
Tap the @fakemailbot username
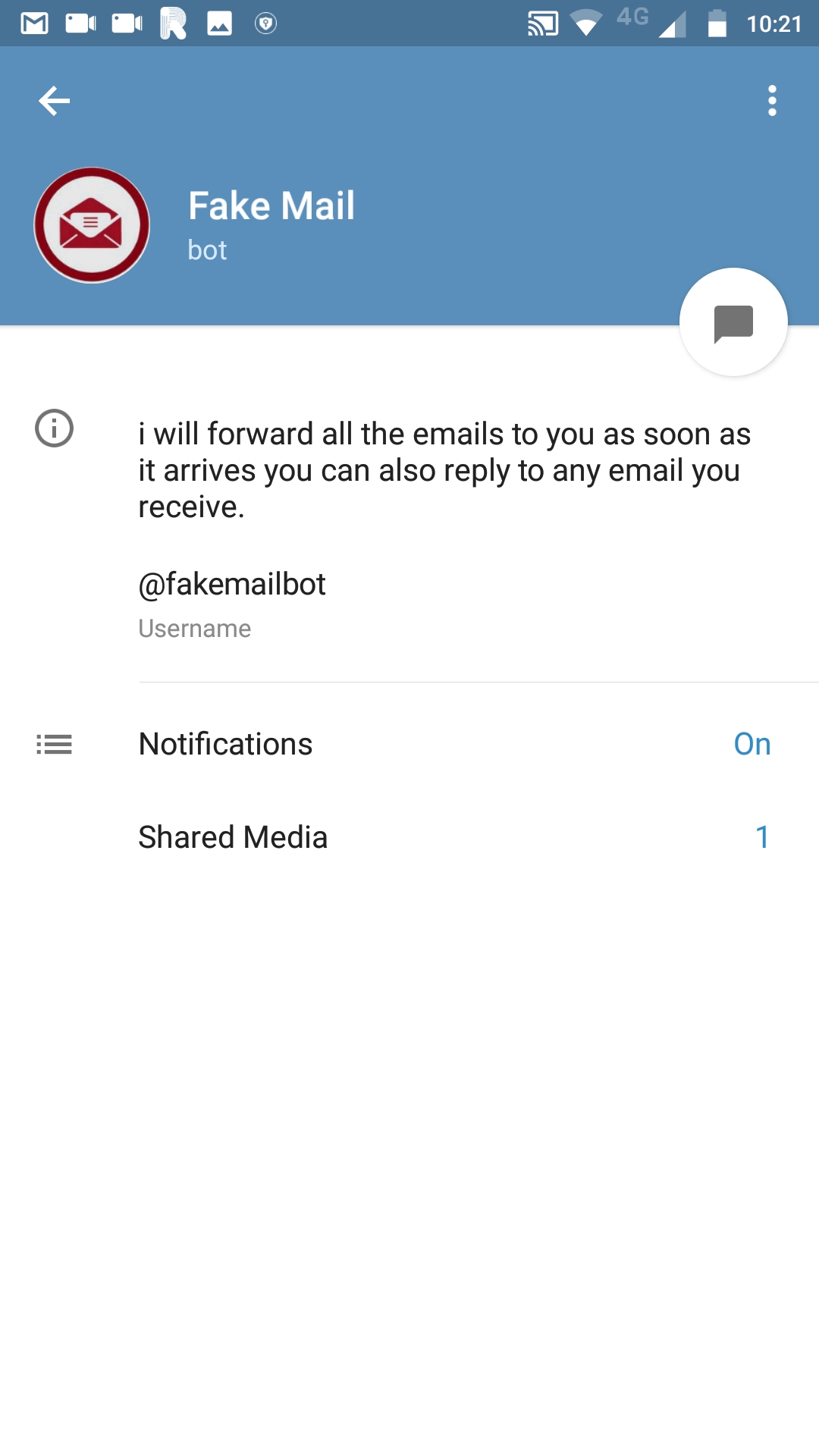point(232,585)
